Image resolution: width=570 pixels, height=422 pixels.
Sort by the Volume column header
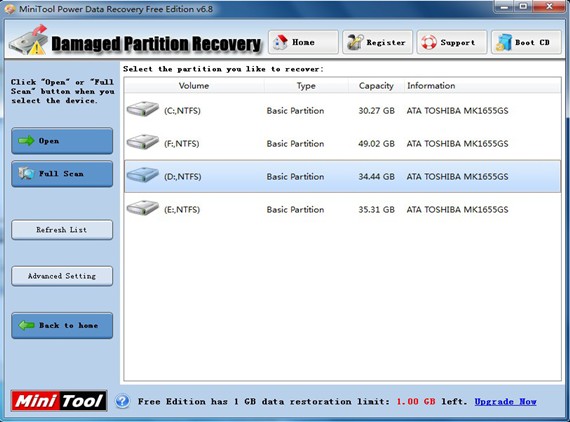point(194,86)
